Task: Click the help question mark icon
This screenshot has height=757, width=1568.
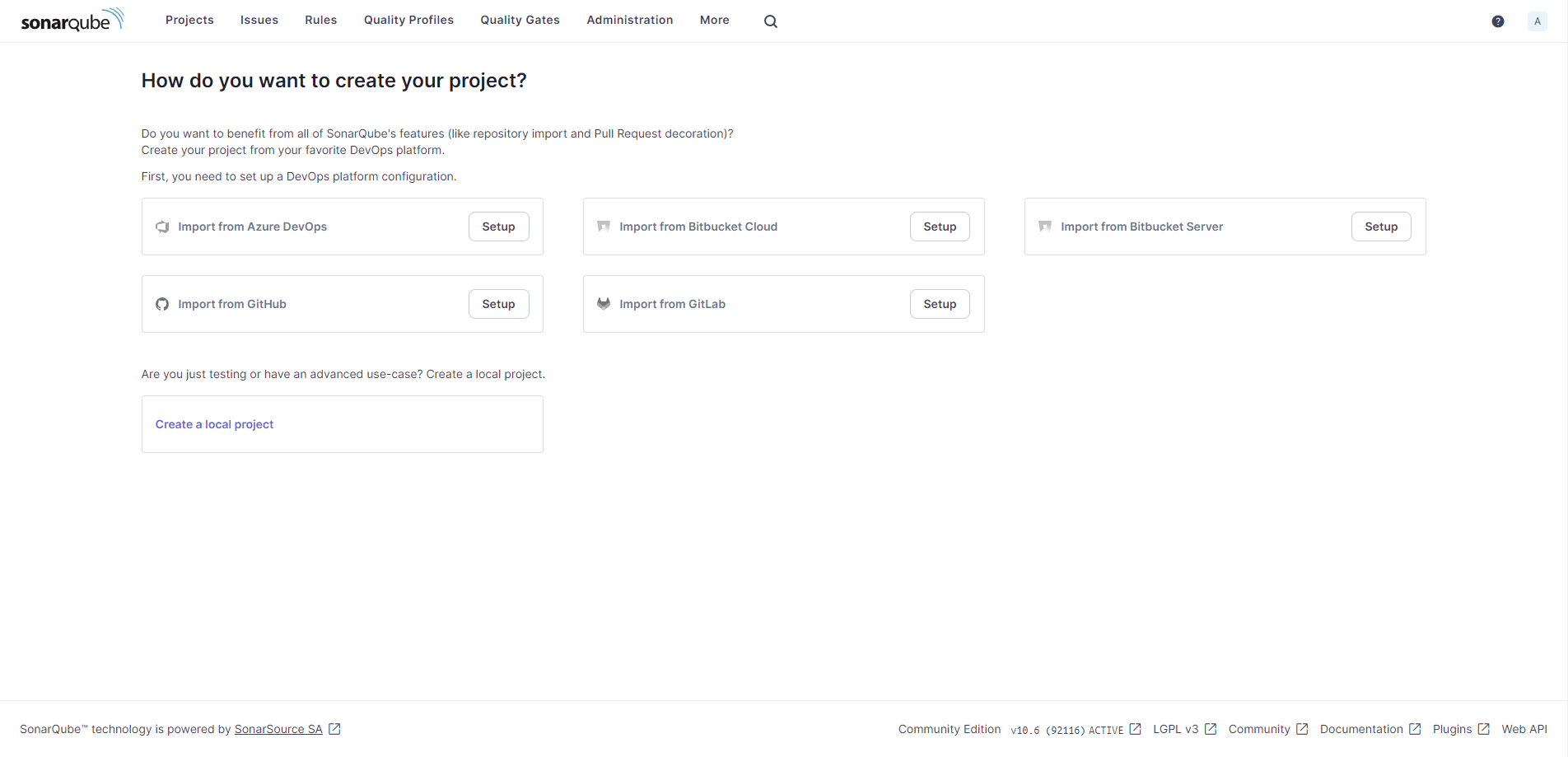Action: pos(1498,21)
